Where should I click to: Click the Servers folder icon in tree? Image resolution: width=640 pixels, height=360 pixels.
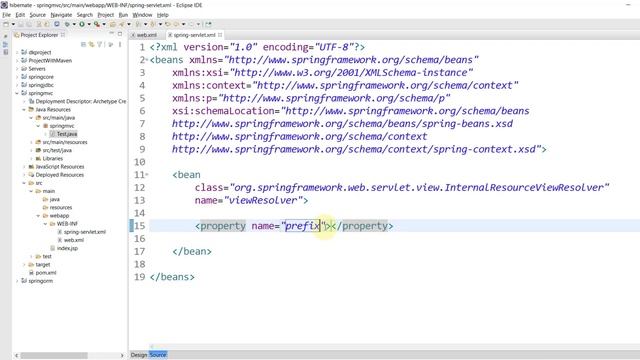24,69
